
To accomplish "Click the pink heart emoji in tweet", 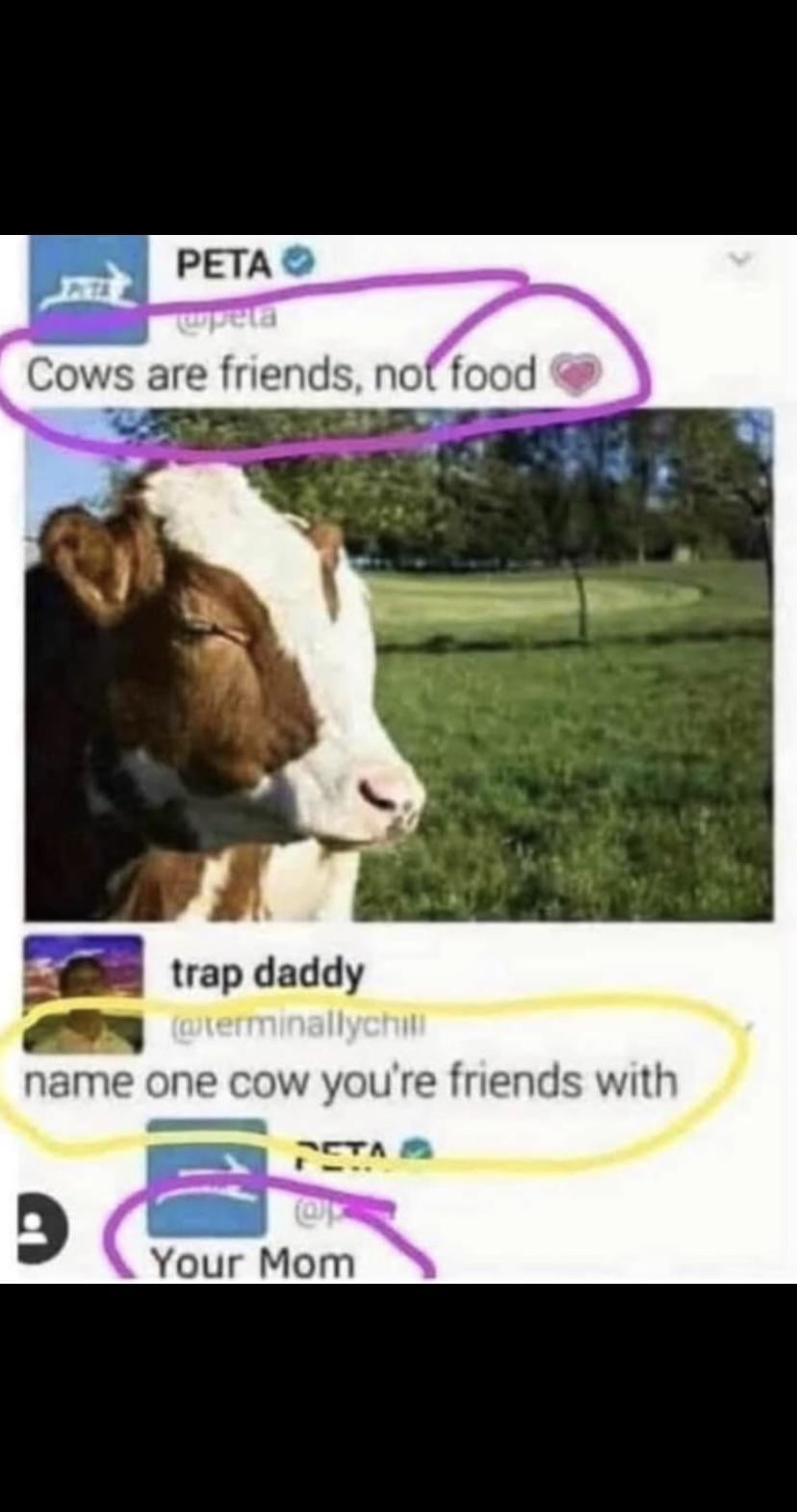I will point(577,378).
